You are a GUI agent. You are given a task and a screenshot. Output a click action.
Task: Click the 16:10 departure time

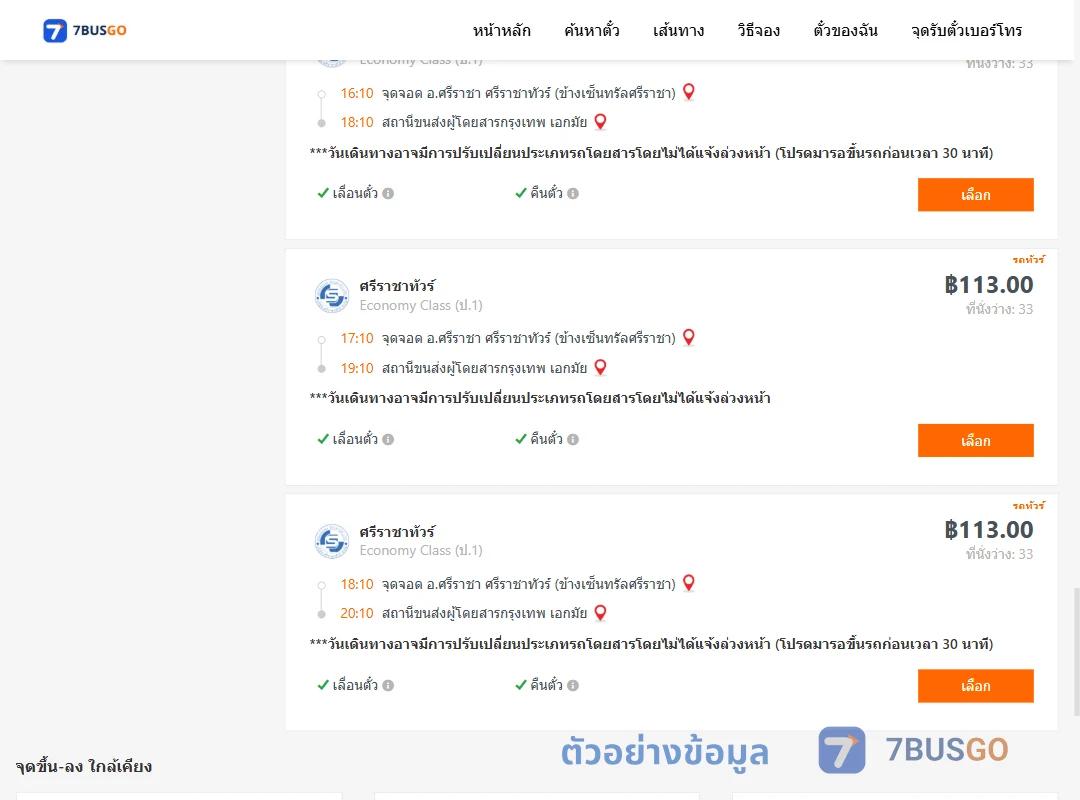click(357, 93)
